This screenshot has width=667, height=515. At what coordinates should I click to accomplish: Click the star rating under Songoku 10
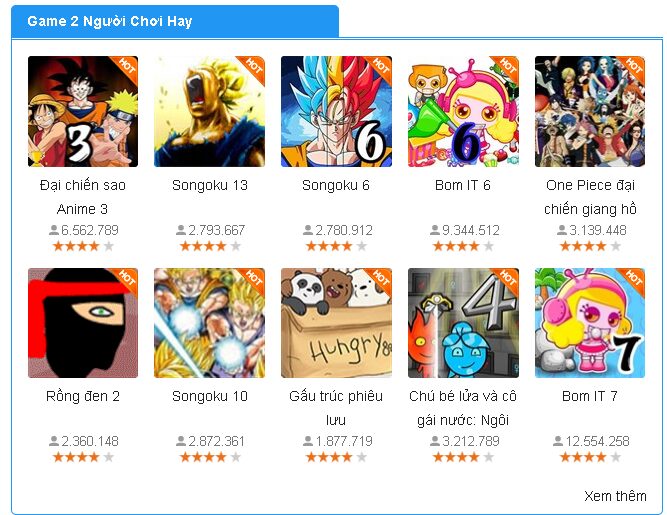click(x=210, y=457)
